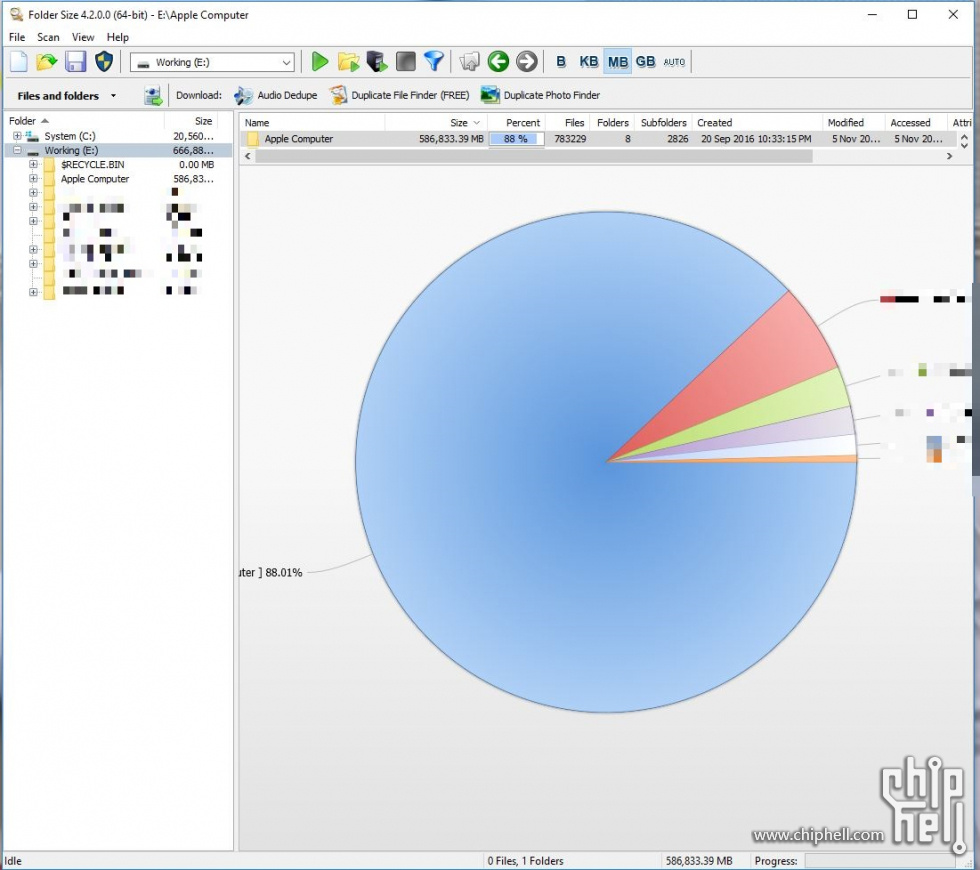This screenshot has width=980, height=870.
Task: Click the Subfolders column header
Action: pyautogui.click(x=663, y=122)
